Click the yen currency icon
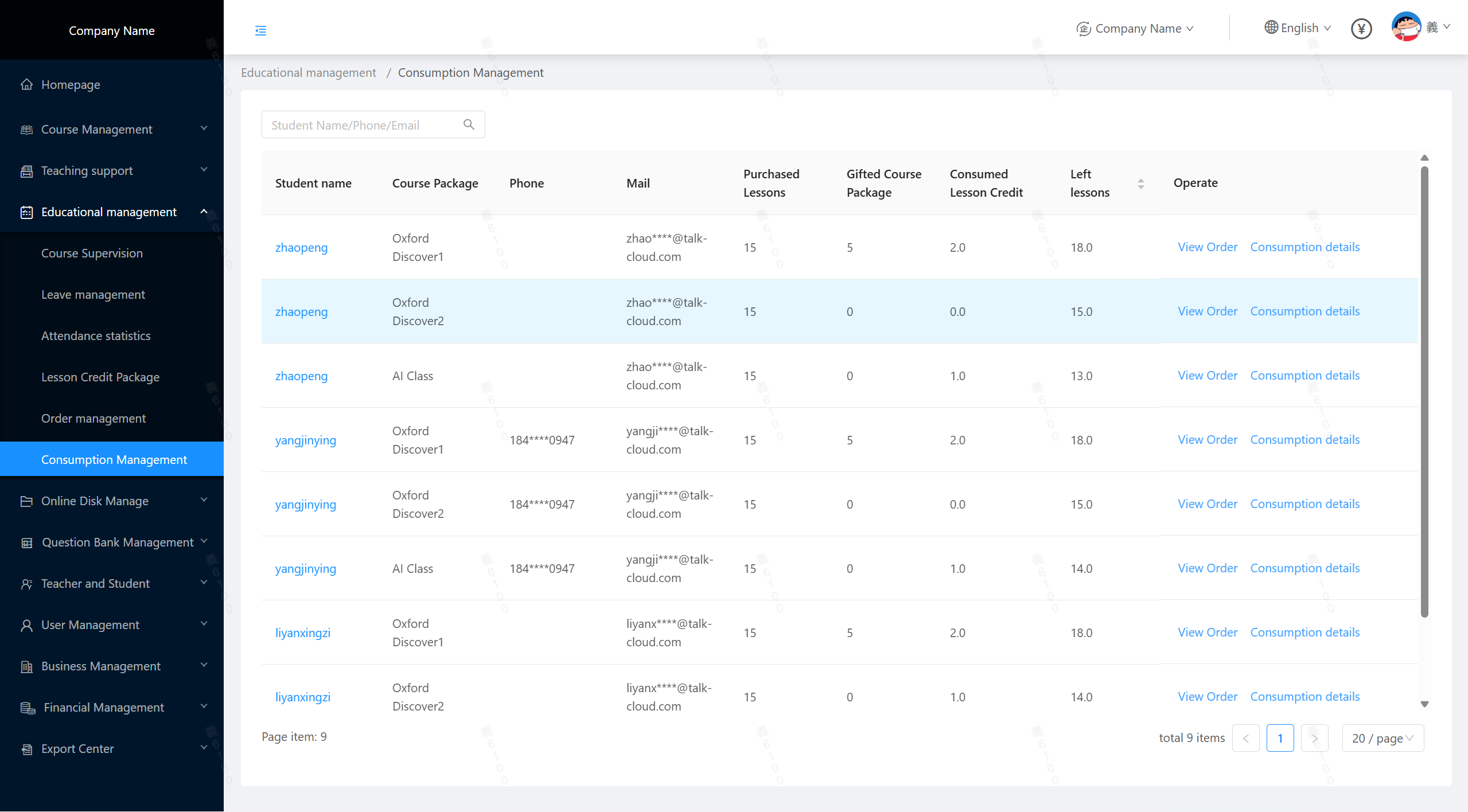The height and width of the screenshot is (812, 1468). pos(1361,29)
